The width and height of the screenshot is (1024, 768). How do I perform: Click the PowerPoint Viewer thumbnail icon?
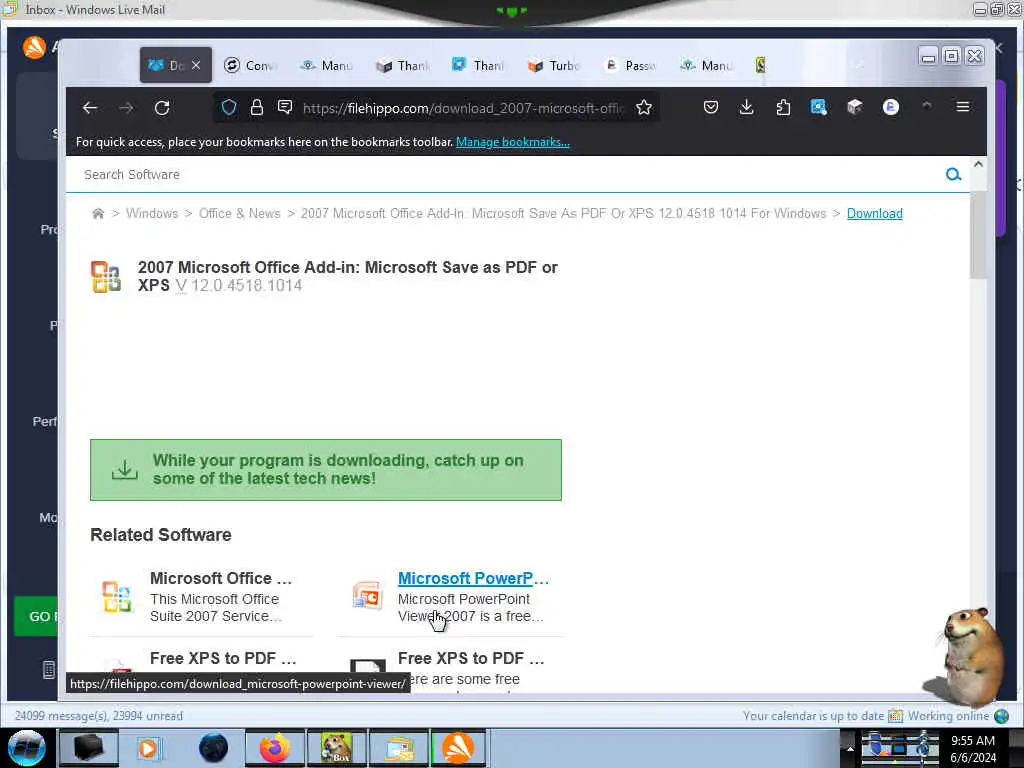(x=367, y=596)
